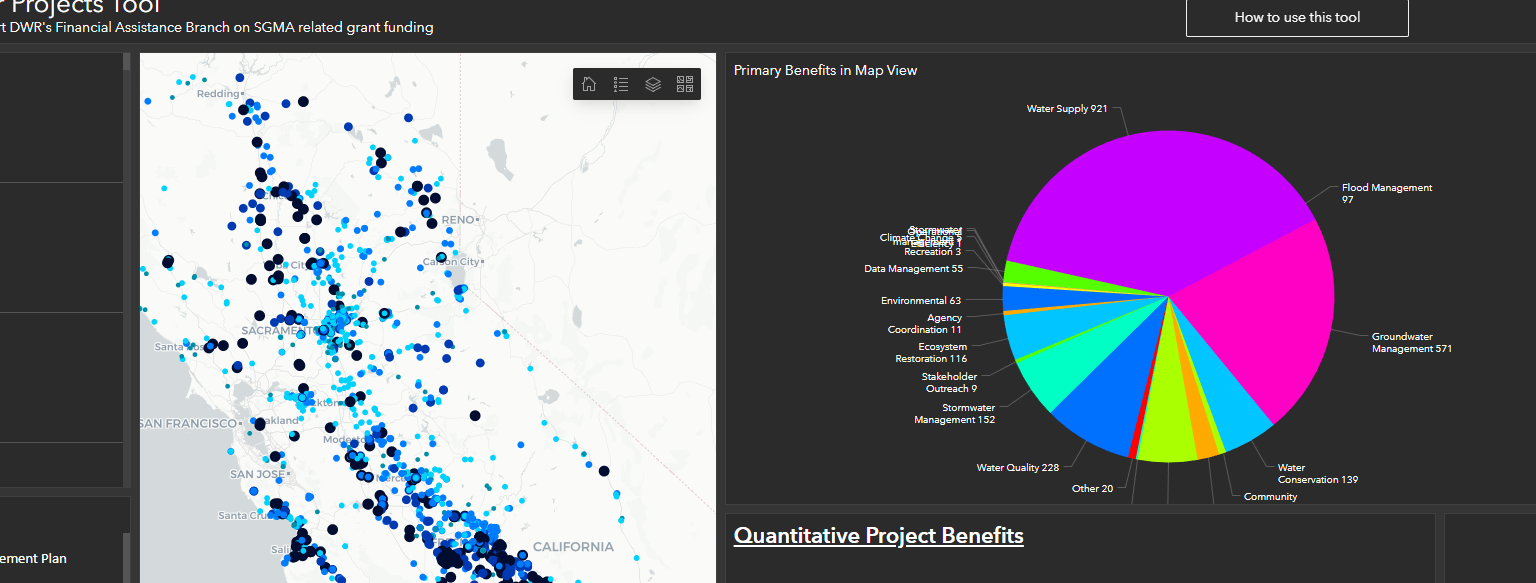Open the Basemap gallery icon

point(685,84)
